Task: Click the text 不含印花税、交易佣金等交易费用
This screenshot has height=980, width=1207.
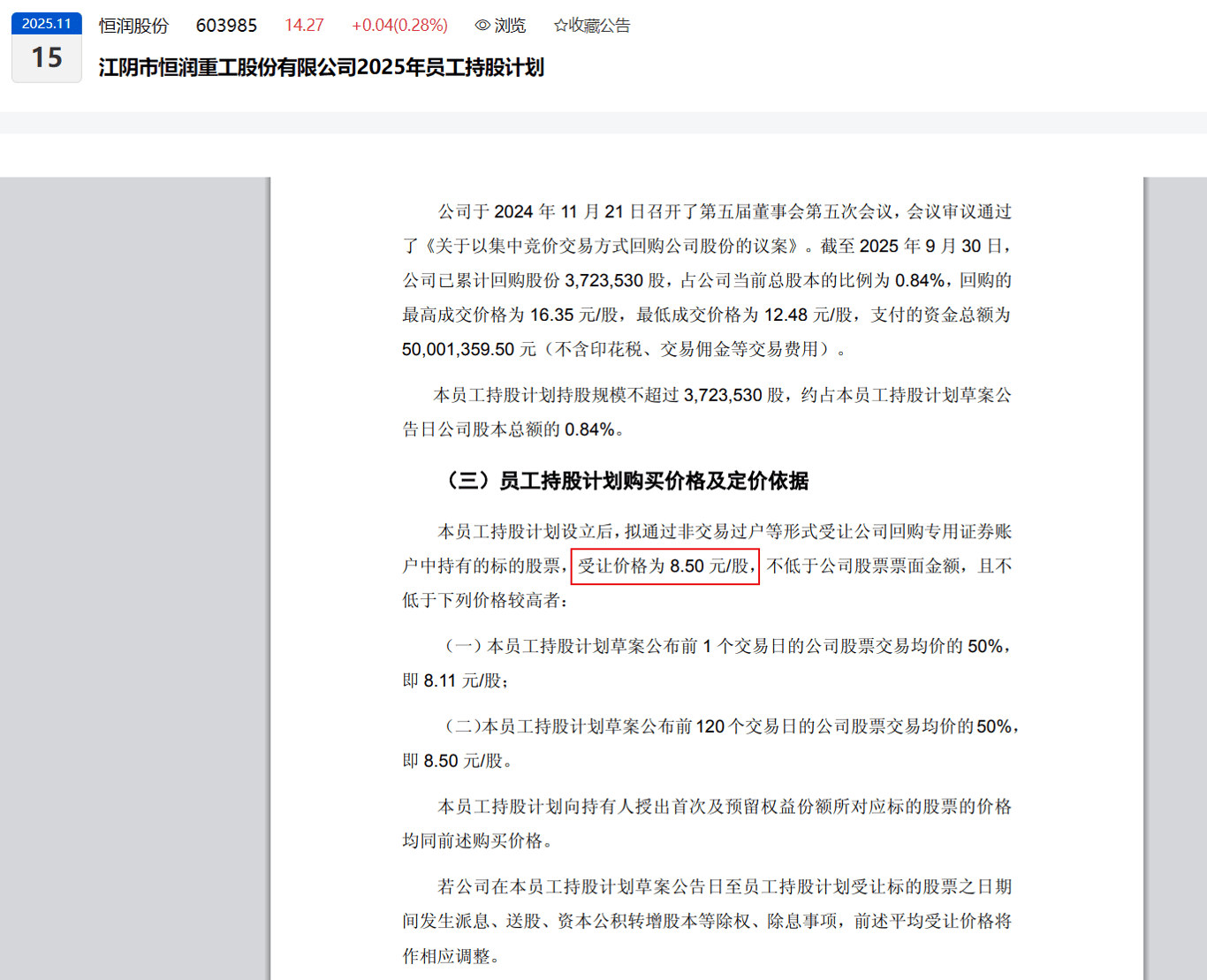Action: (687, 350)
